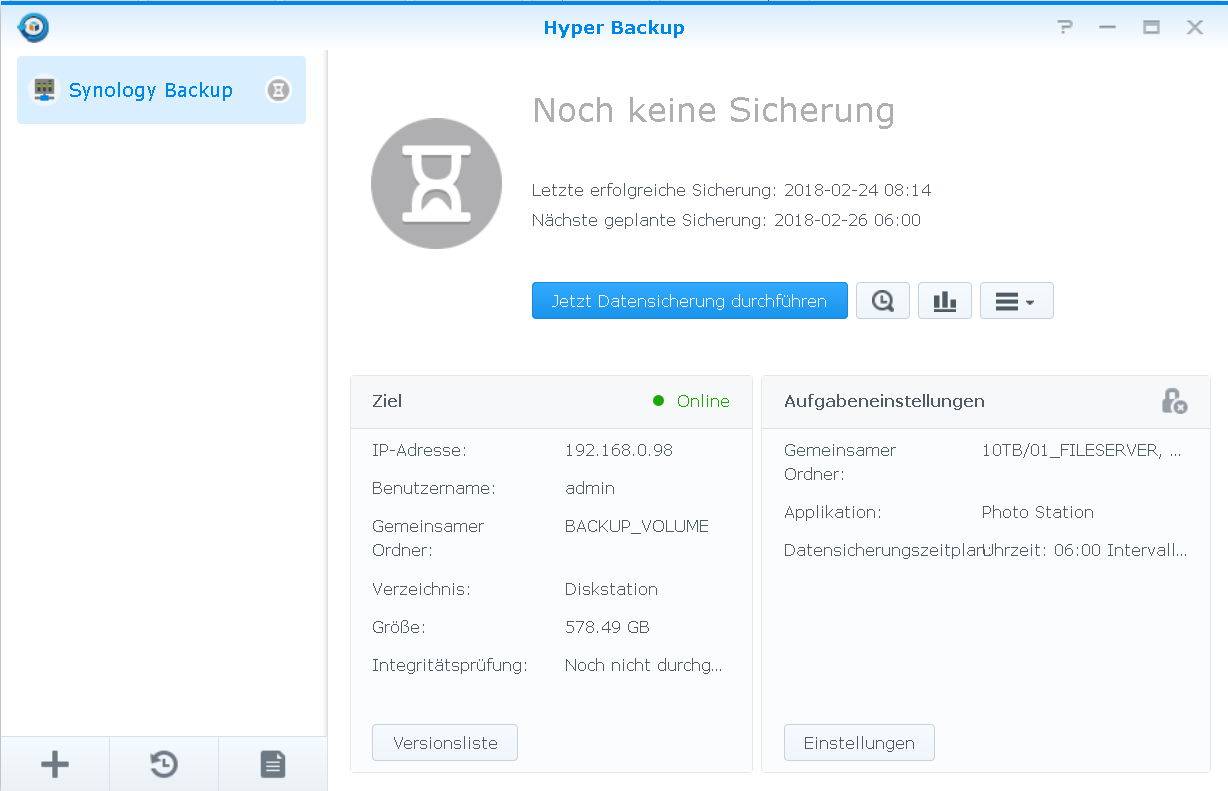Screen dimensions: 1228x791
Task: Click the 10TB/01_FILESERVER shared folder value
Action: tap(1082, 450)
